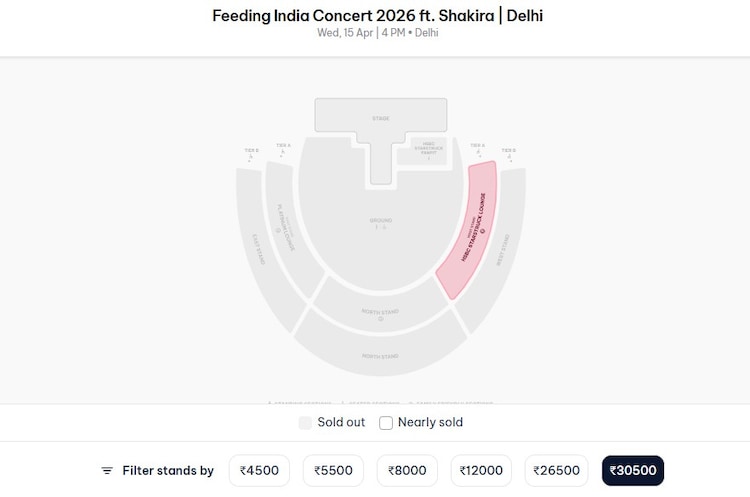Click the Nearly sold legend box
The height and width of the screenshot is (497, 750).
[386, 423]
